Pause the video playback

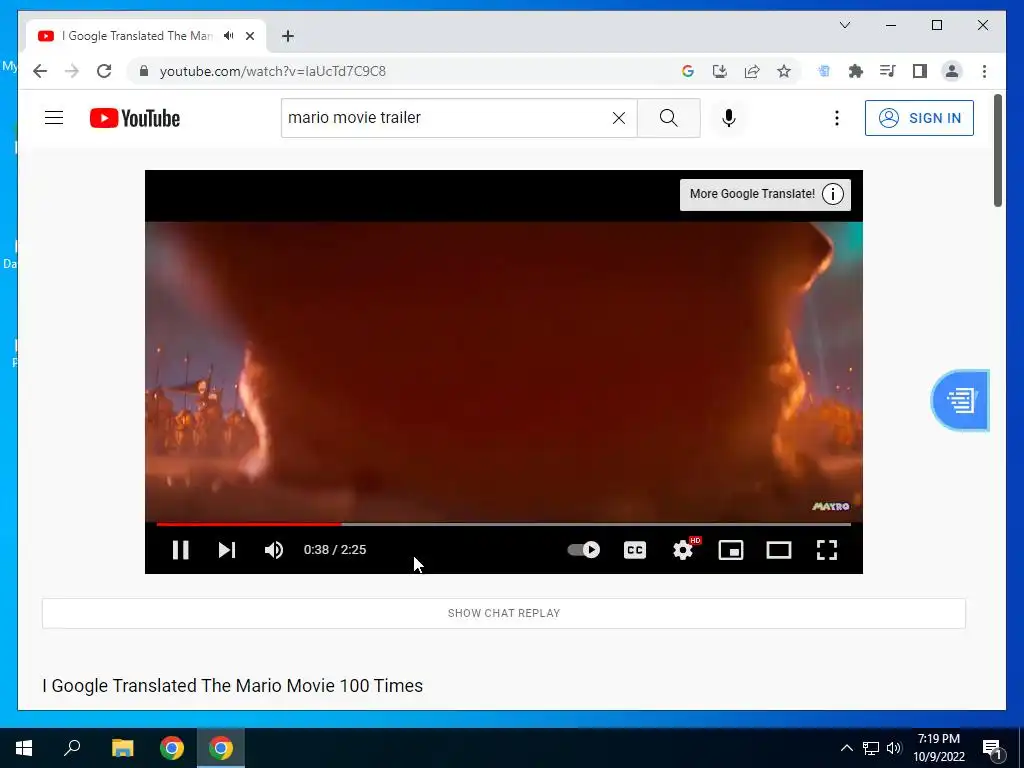pos(180,550)
